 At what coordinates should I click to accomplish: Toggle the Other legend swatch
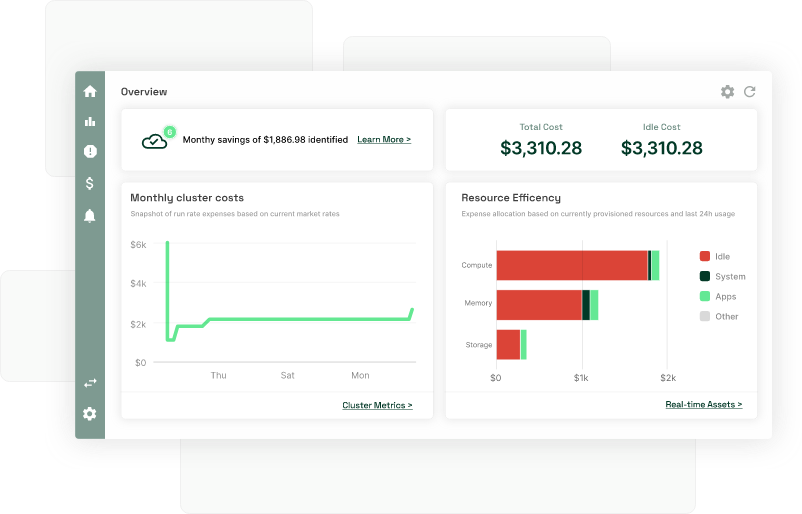[x=704, y=316]
